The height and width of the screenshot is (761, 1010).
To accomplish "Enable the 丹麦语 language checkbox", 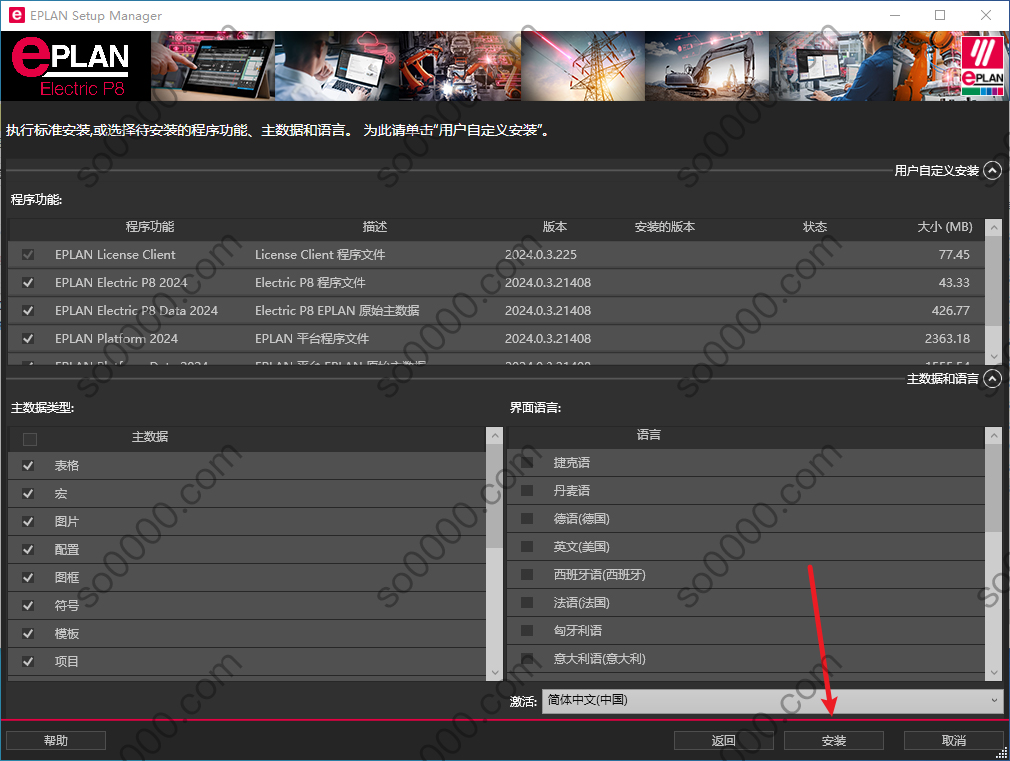I will tap(527, 490).
